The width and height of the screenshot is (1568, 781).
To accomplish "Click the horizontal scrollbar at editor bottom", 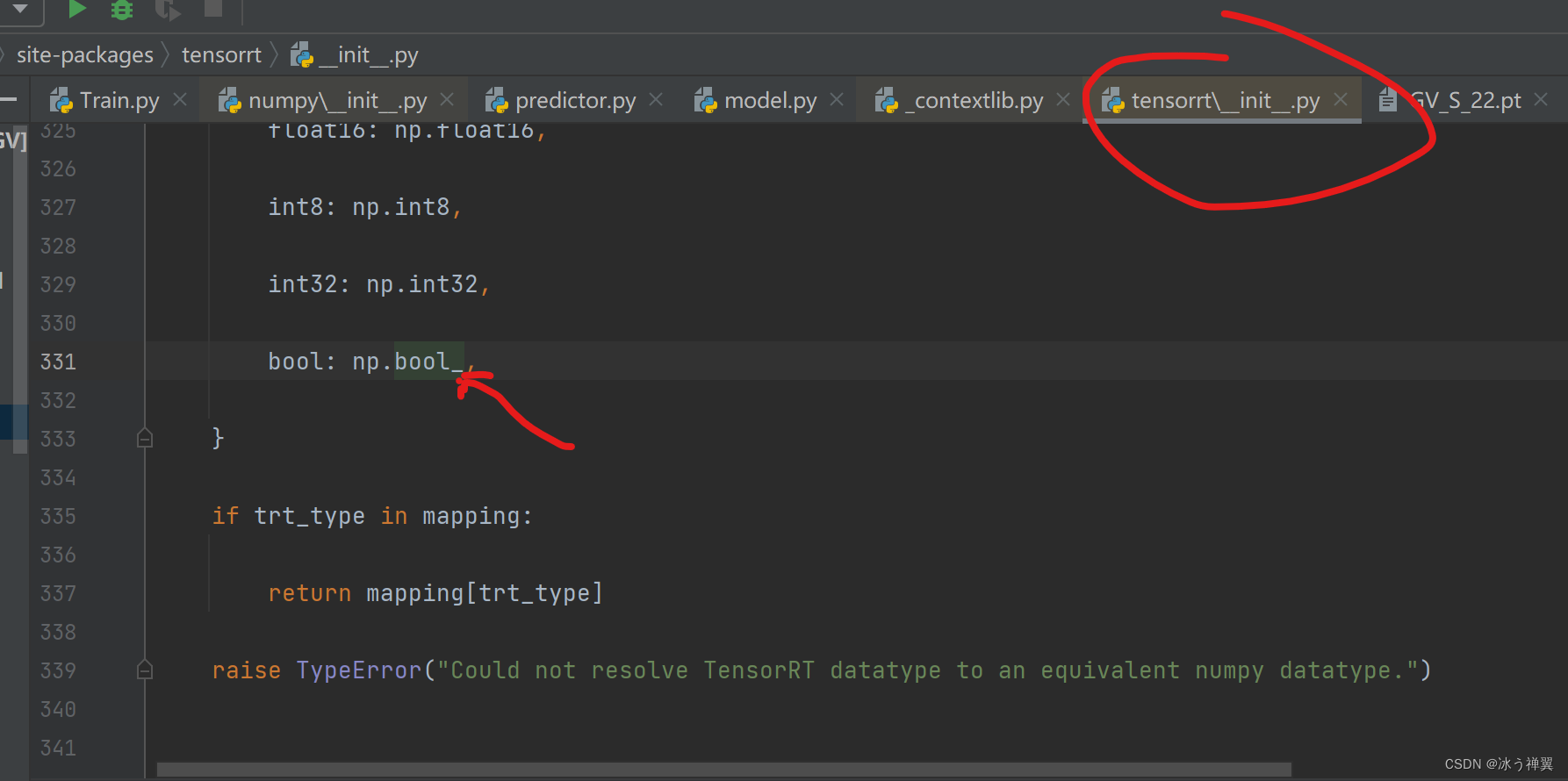I will (723, 770).
